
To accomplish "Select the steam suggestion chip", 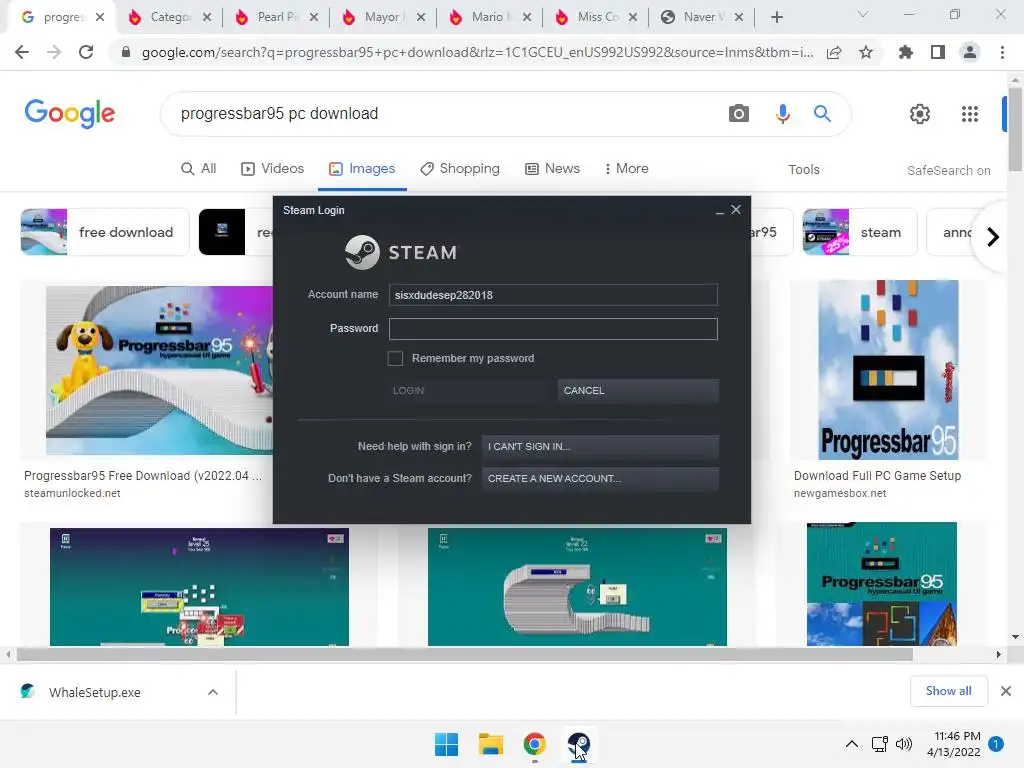I will point(859,232).
